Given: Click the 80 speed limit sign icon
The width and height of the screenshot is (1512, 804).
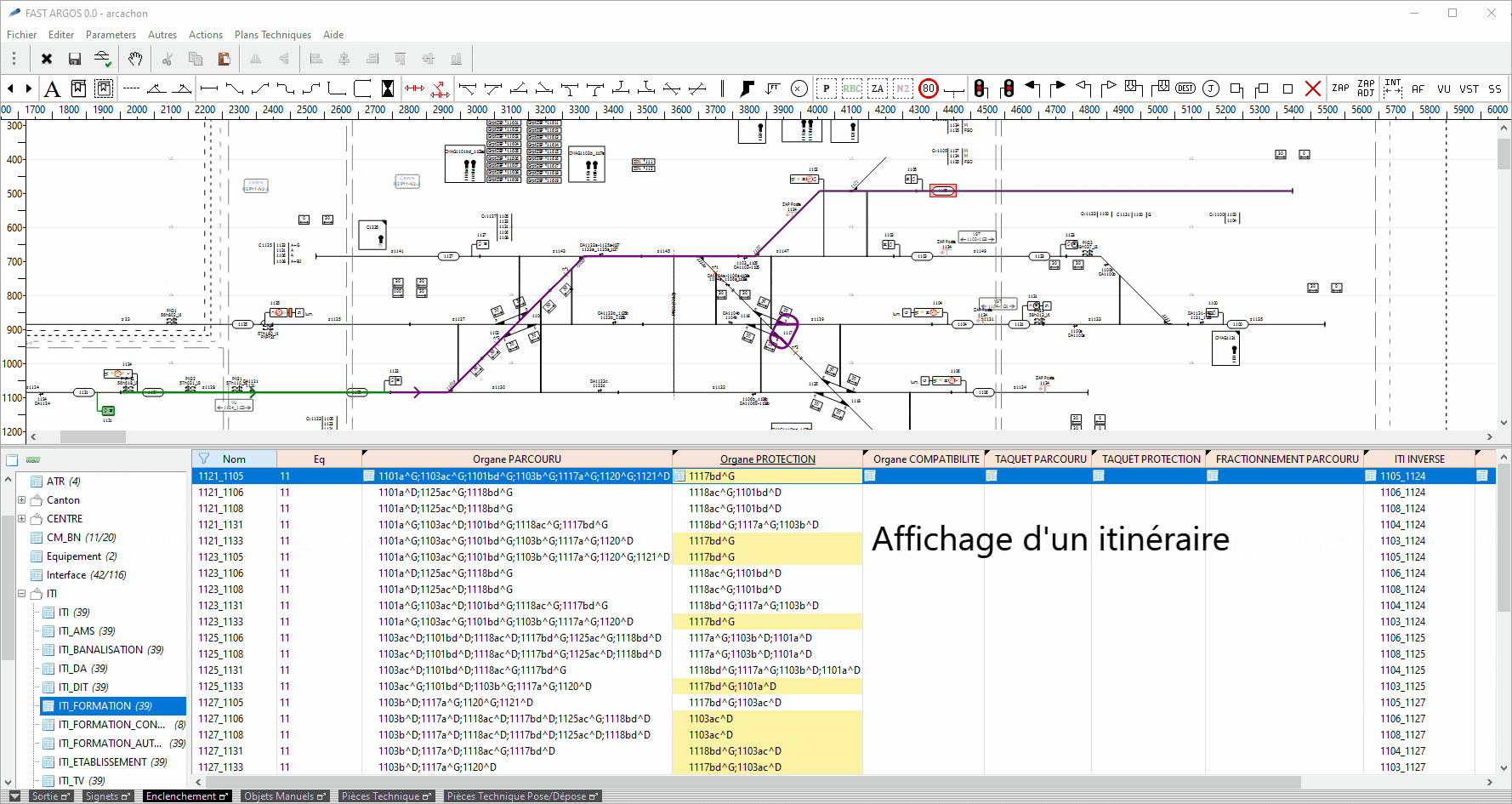Looking at the screenshot, I should (929, 88).
